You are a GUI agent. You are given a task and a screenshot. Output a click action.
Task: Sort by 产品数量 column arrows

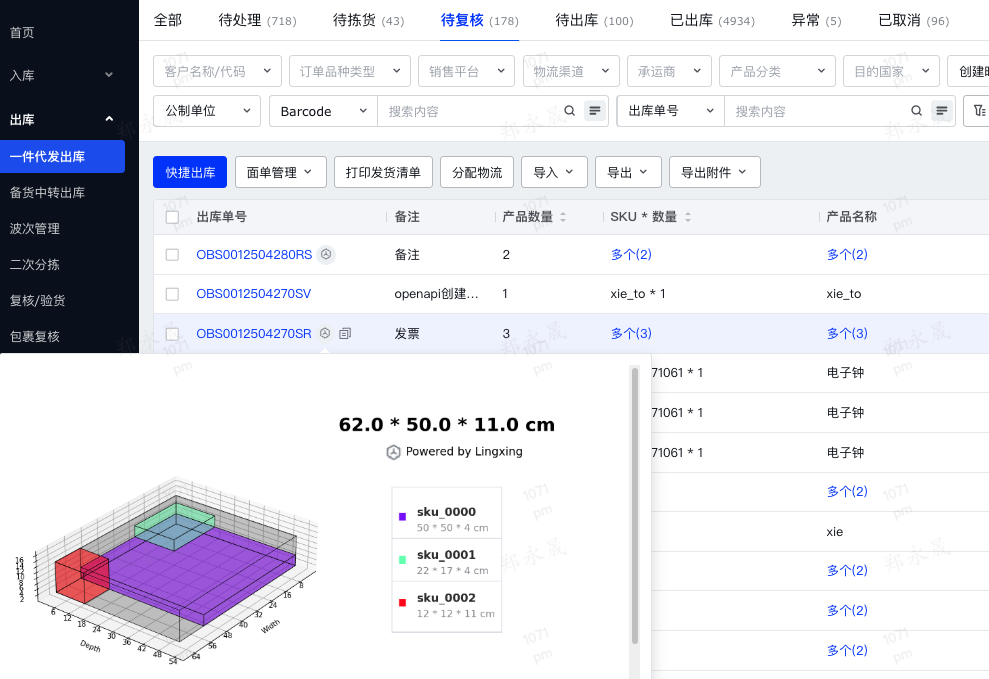tap(563, 217)
